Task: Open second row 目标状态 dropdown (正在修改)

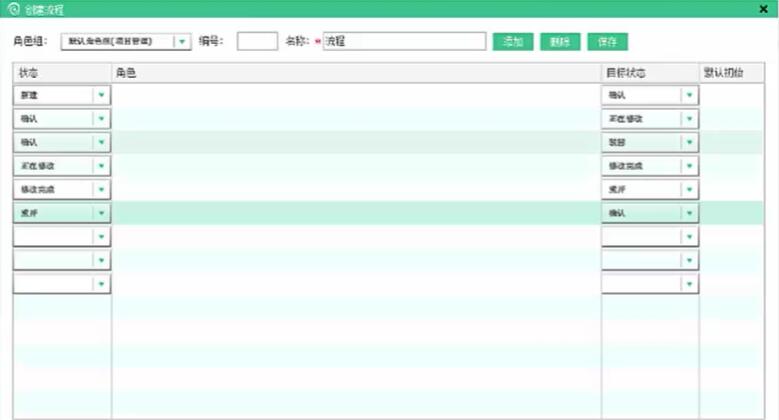Action: tap(689, 119)
